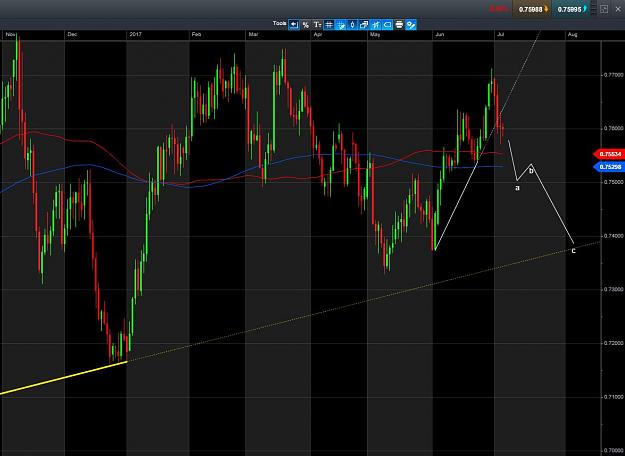
Task: Click the 0.74000 price axis label
Action: (x=612, y=236)
